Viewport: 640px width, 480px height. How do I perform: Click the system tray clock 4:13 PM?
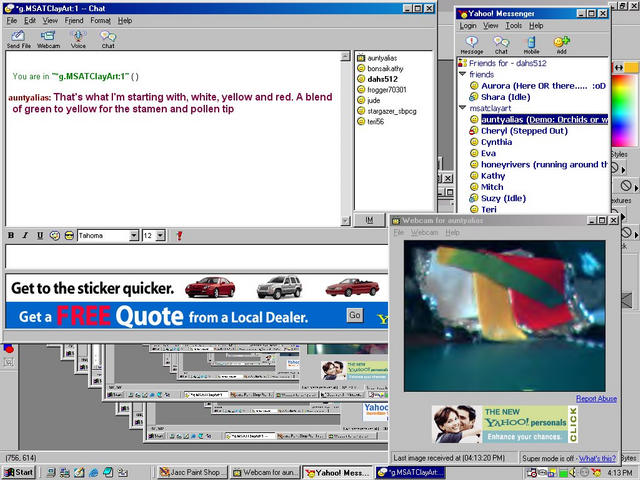click(x=620, y=473)
